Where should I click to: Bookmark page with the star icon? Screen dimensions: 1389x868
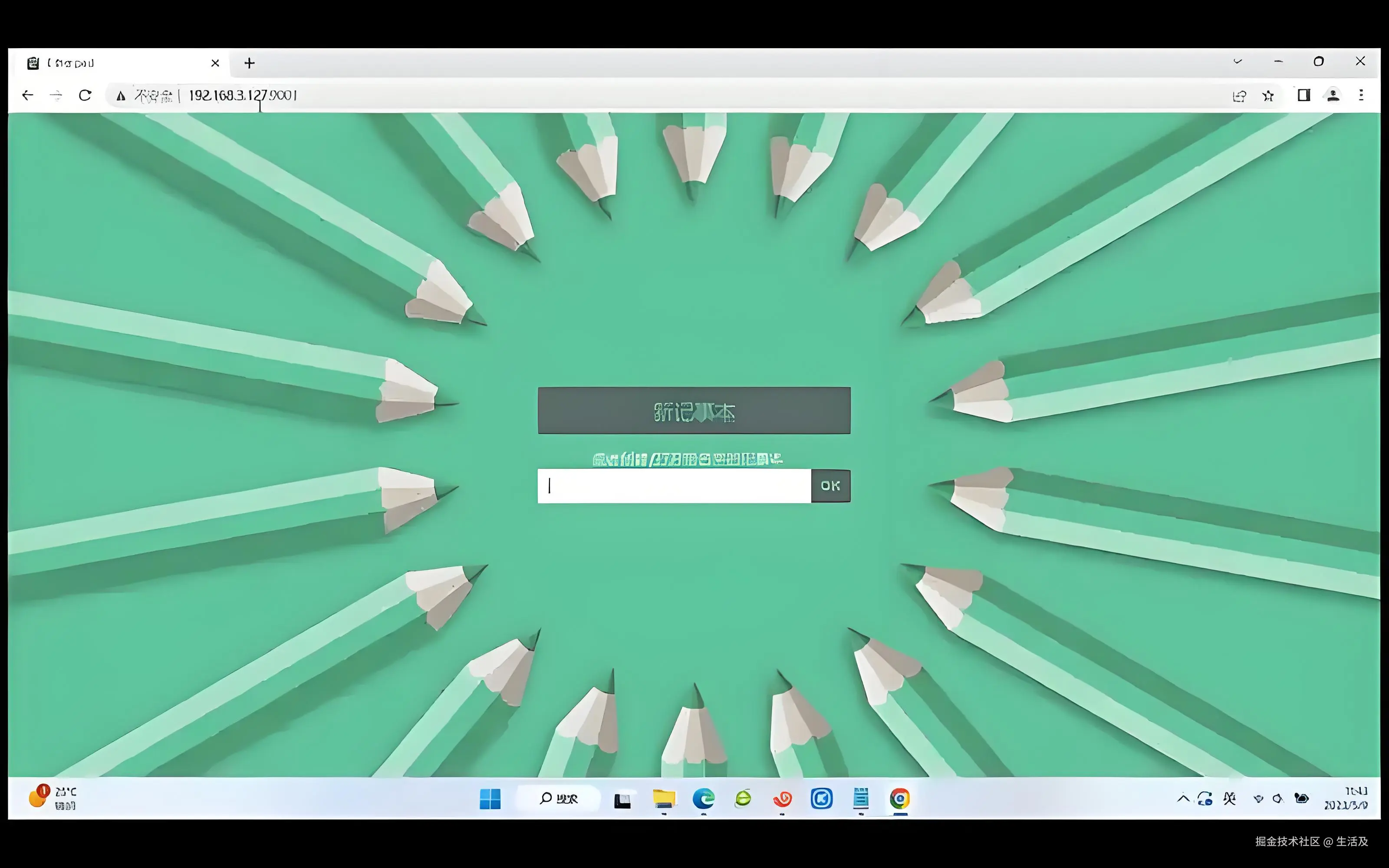click(1268, 96)
